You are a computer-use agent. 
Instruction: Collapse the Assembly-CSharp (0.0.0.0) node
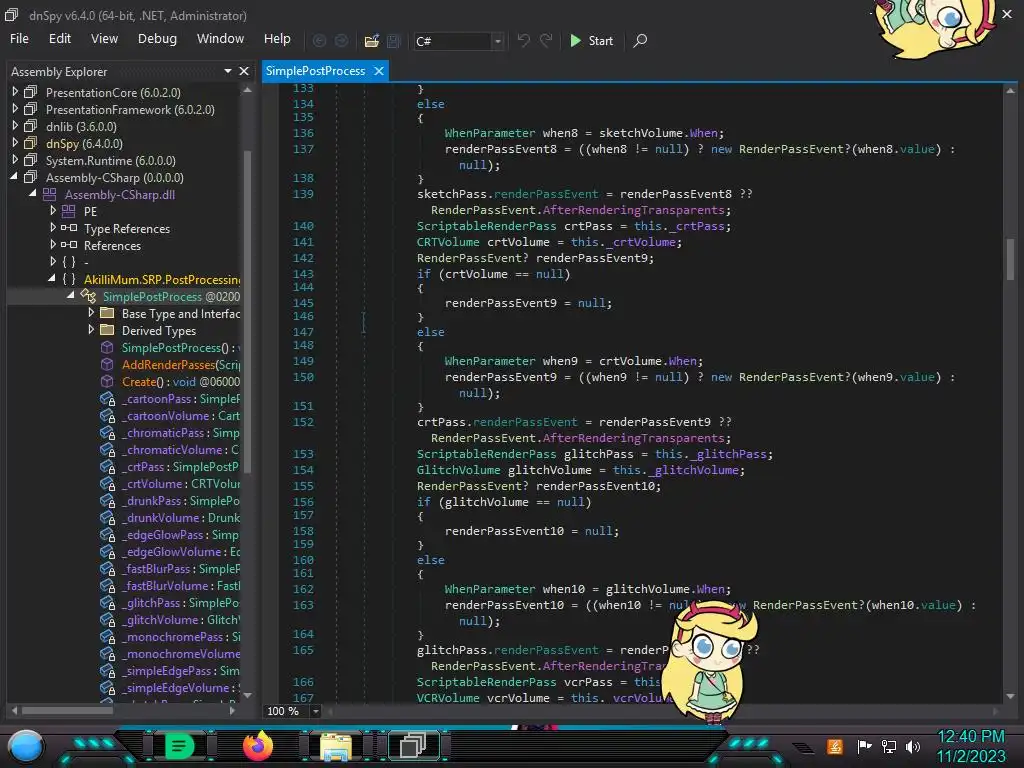pos(15,177)
